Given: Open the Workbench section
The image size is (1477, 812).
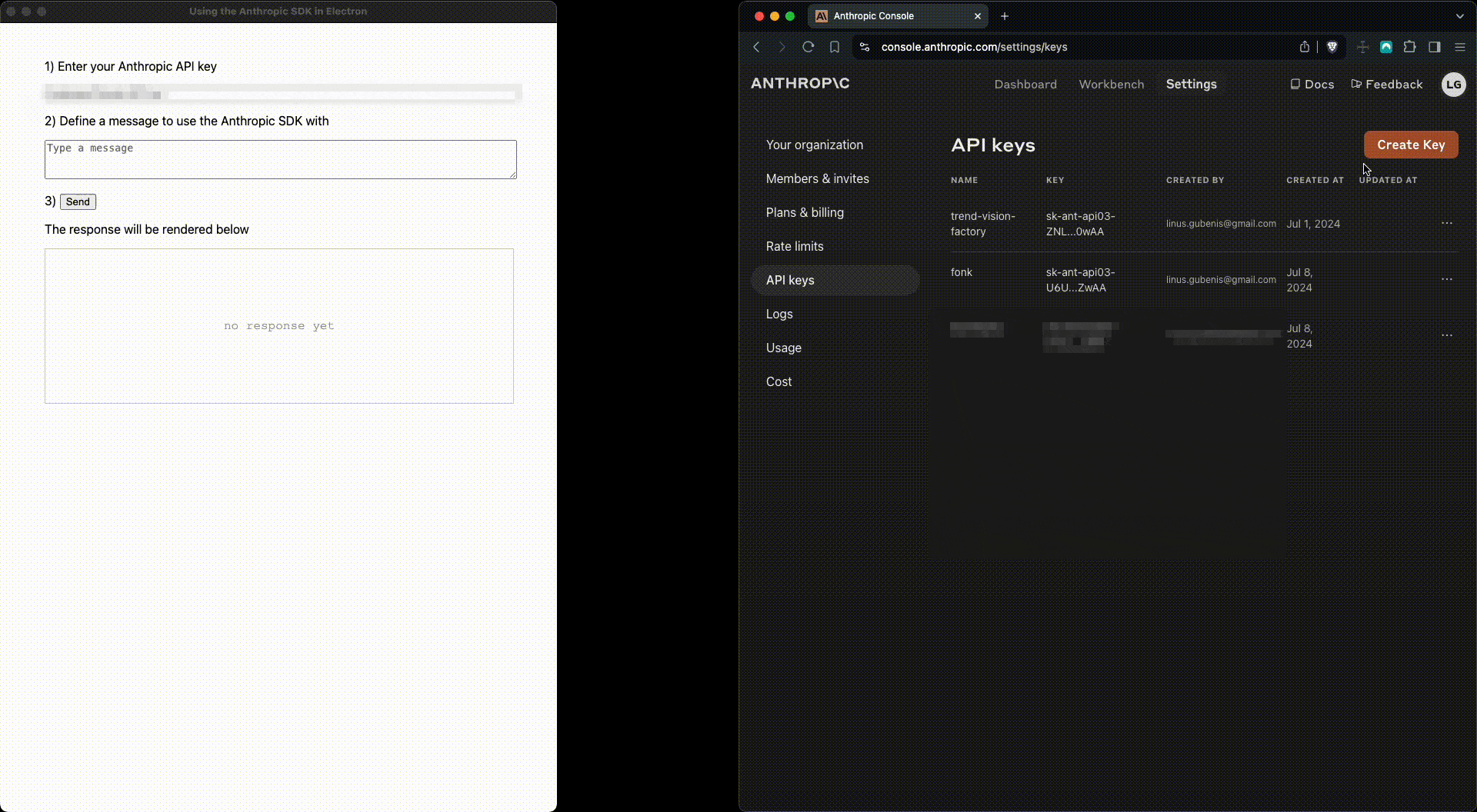Looking at the screenshot, I should tap(1112, 85).
